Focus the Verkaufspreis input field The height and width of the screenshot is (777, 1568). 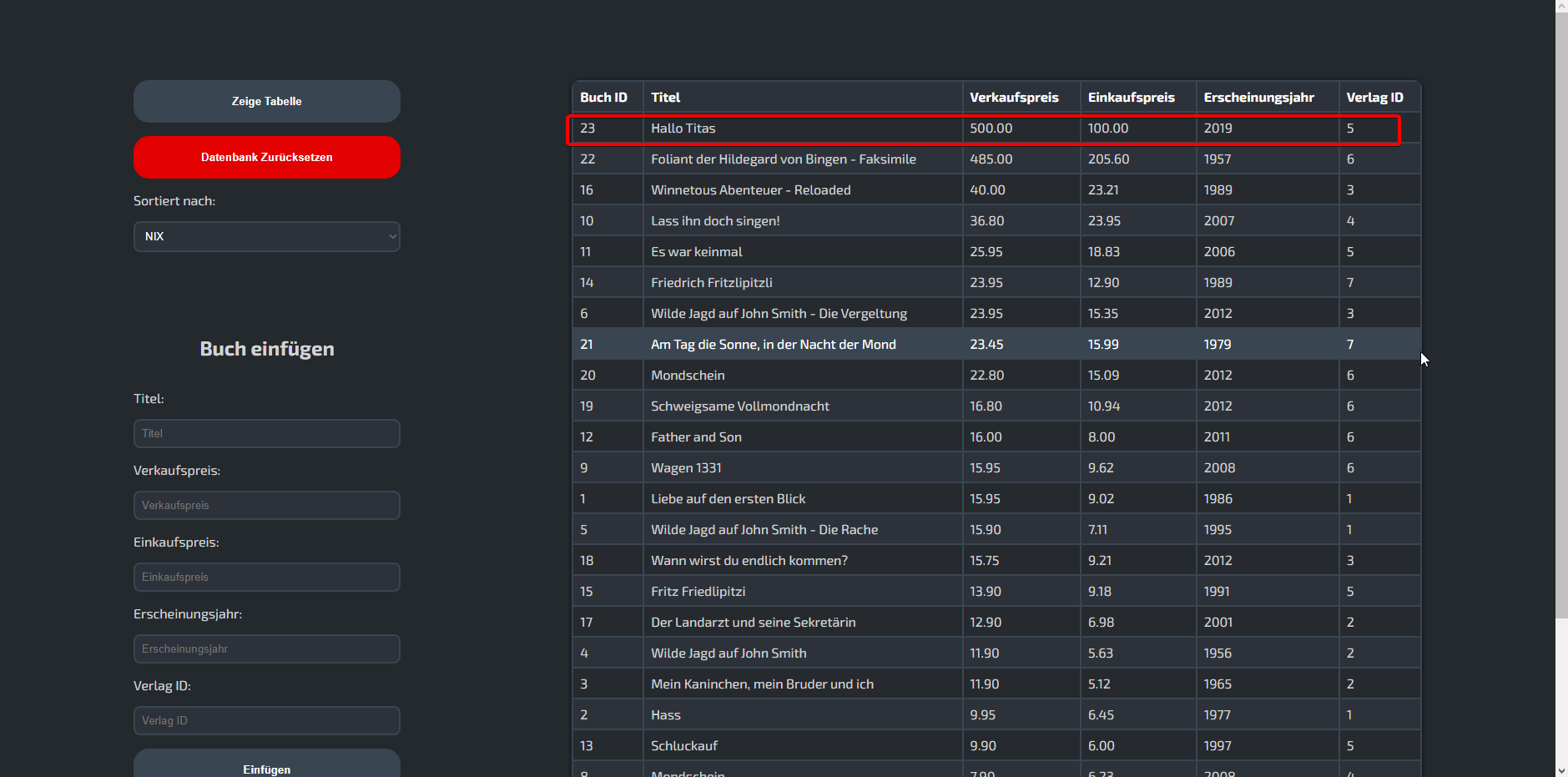coord(266,505)
